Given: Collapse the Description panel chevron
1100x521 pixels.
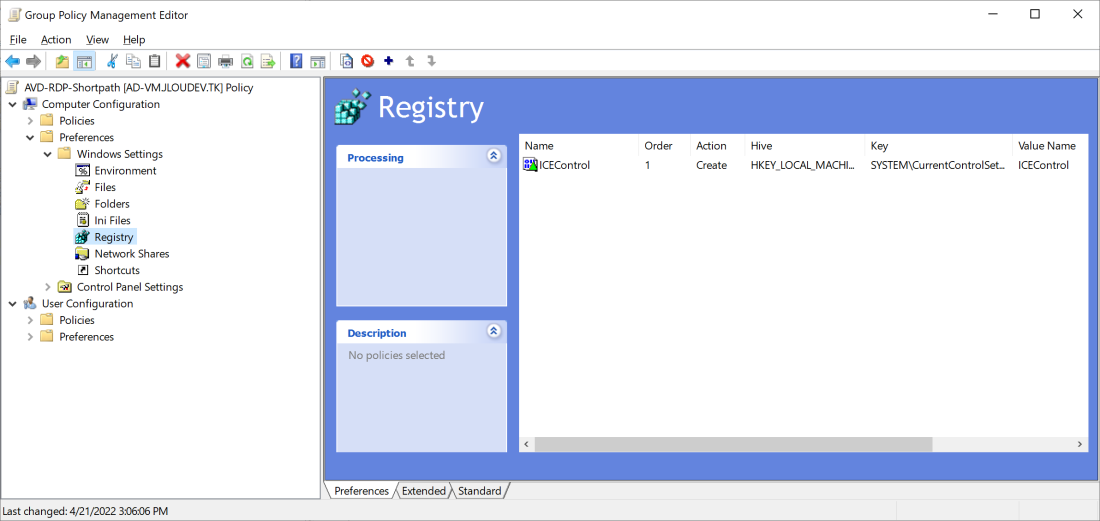Looking at the screenshot, I should [493, 332].
